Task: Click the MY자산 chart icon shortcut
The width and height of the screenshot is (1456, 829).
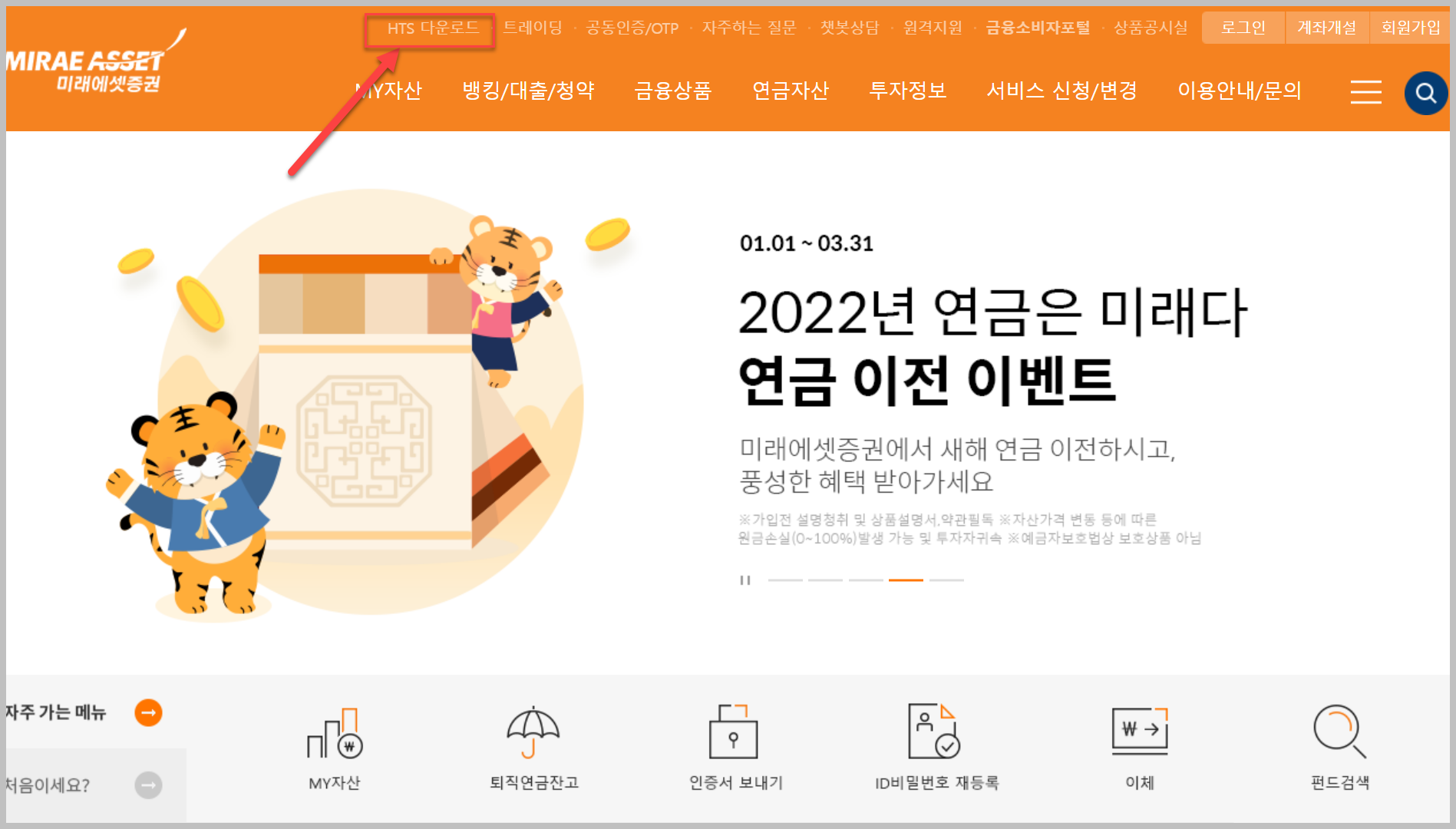Action: pyautogui.click(x=335, y=733)
